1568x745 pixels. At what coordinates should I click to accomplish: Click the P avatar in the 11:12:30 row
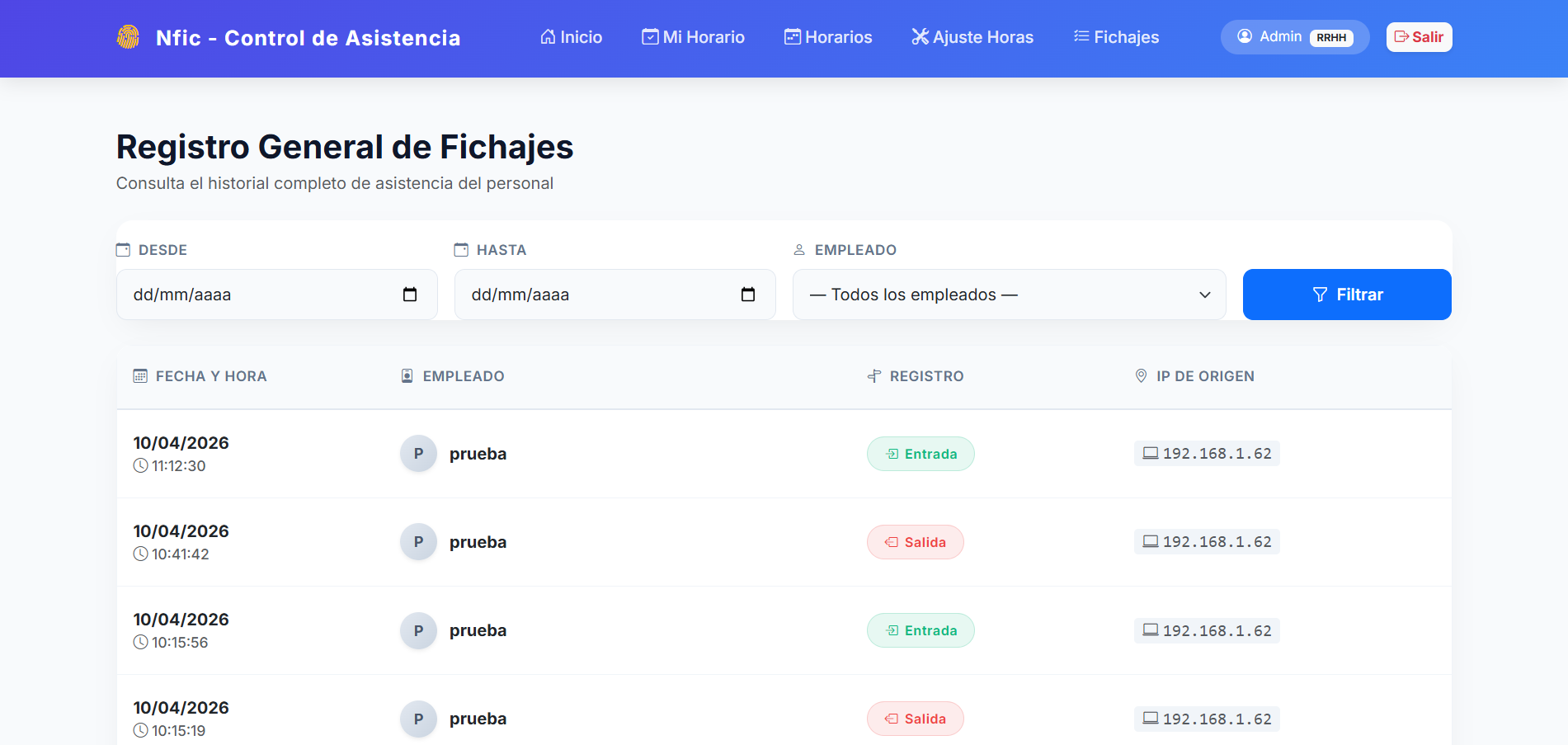click(418, 454)
